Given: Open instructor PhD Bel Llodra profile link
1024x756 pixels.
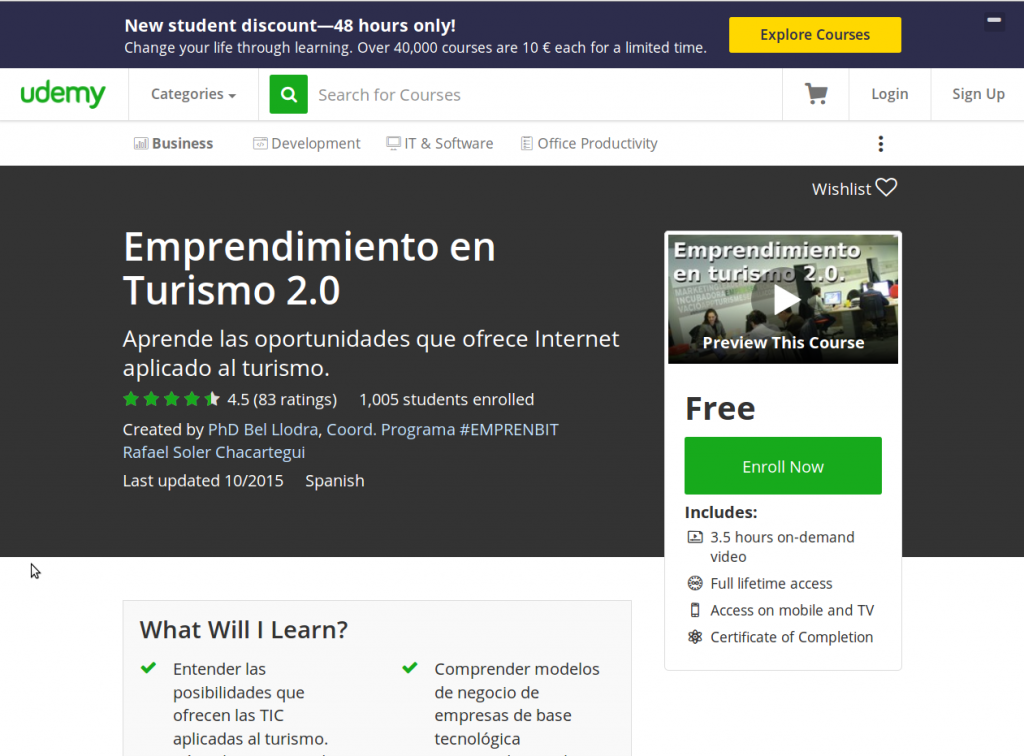Looking at the screenshot, I should (x=383, y=430).
